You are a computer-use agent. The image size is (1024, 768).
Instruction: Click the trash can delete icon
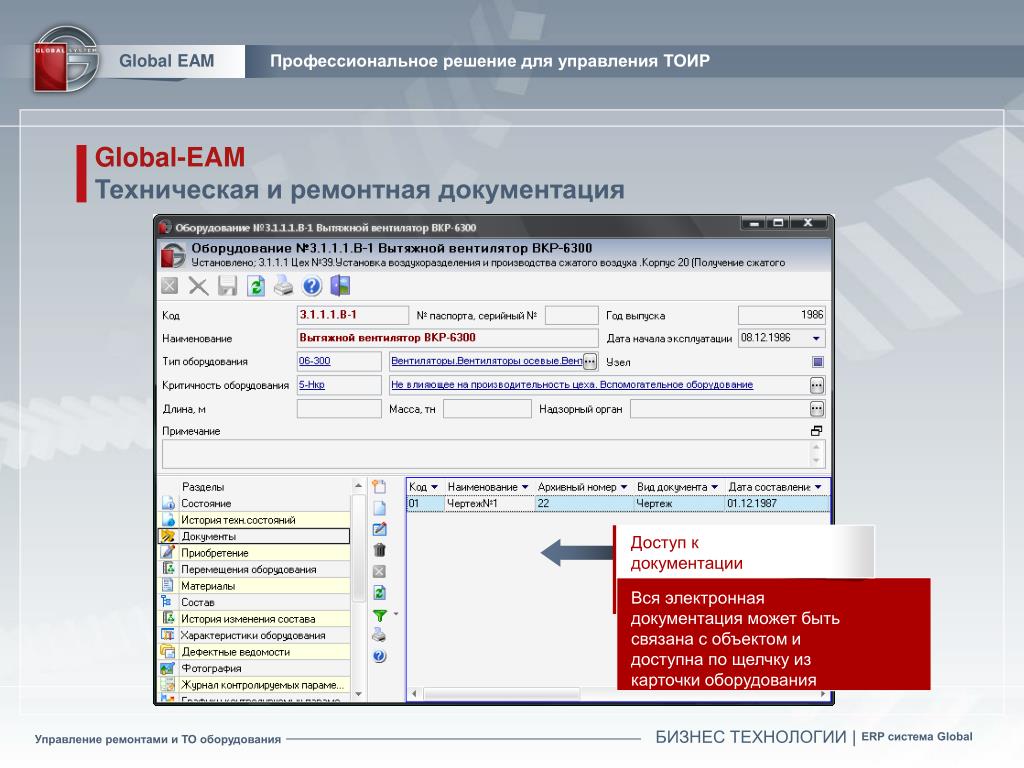(x=379, y=550)
